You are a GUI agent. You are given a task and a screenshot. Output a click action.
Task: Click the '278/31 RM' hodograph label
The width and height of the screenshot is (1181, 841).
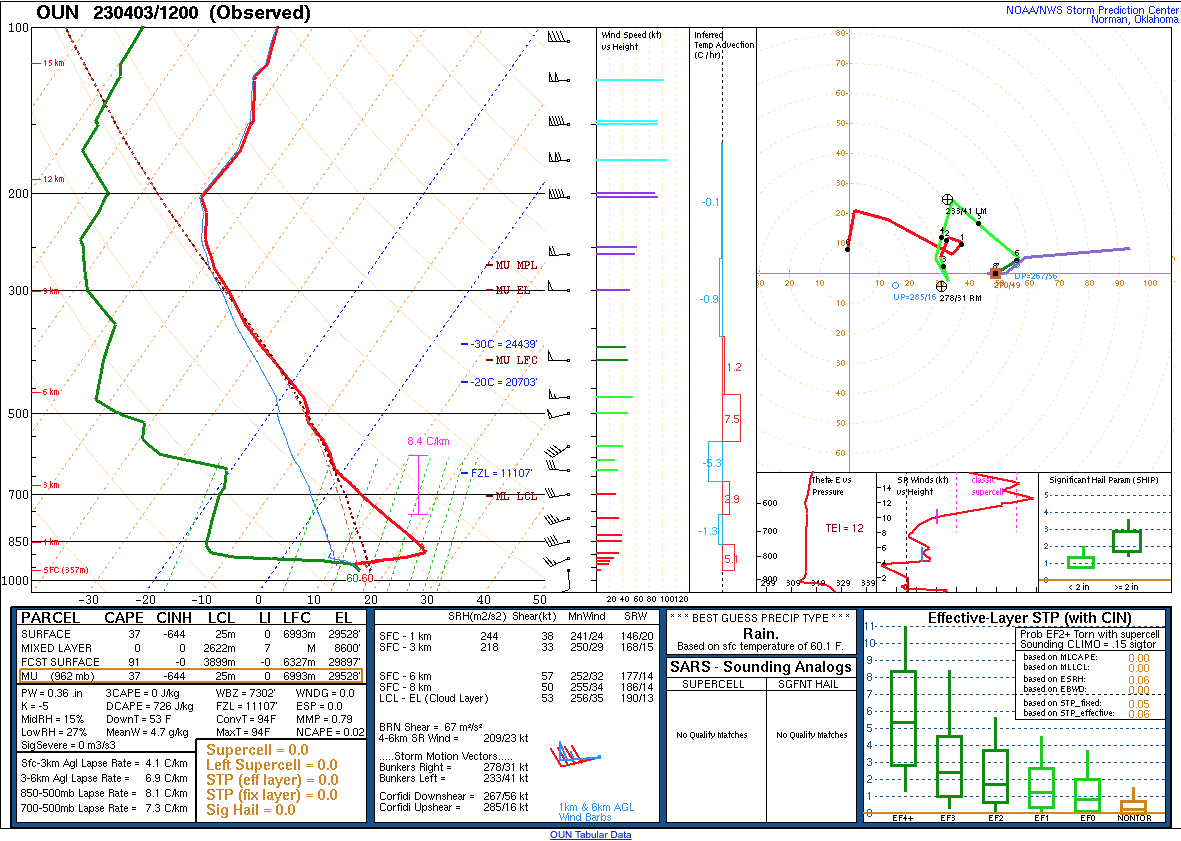coord(960,297)
